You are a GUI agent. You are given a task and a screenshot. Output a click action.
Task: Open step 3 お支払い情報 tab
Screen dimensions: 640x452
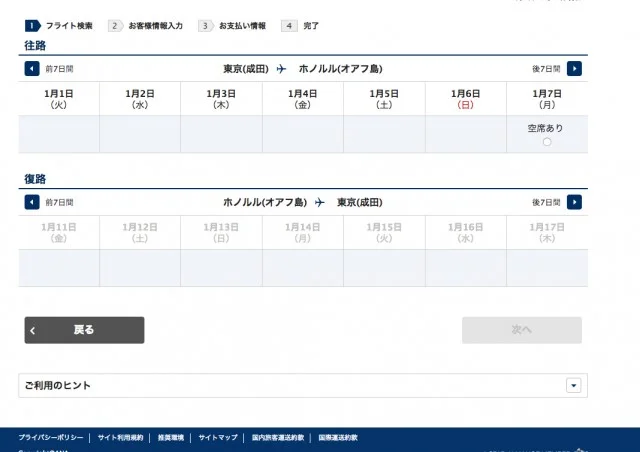pos(232,25)
